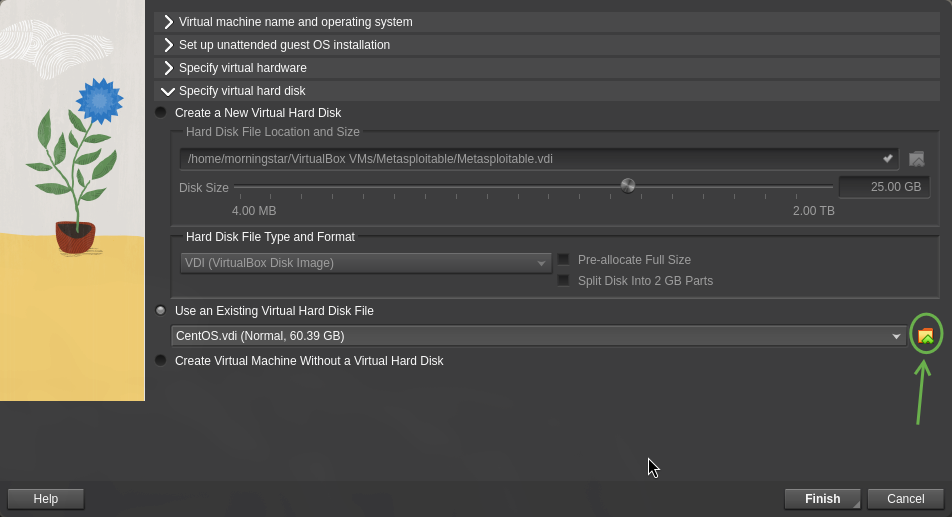The height and width of the screenshot is (517, 952).
Task: Open the VDI (VirtualBox Disk Image) format dropdown
Action: click(366, 263)
